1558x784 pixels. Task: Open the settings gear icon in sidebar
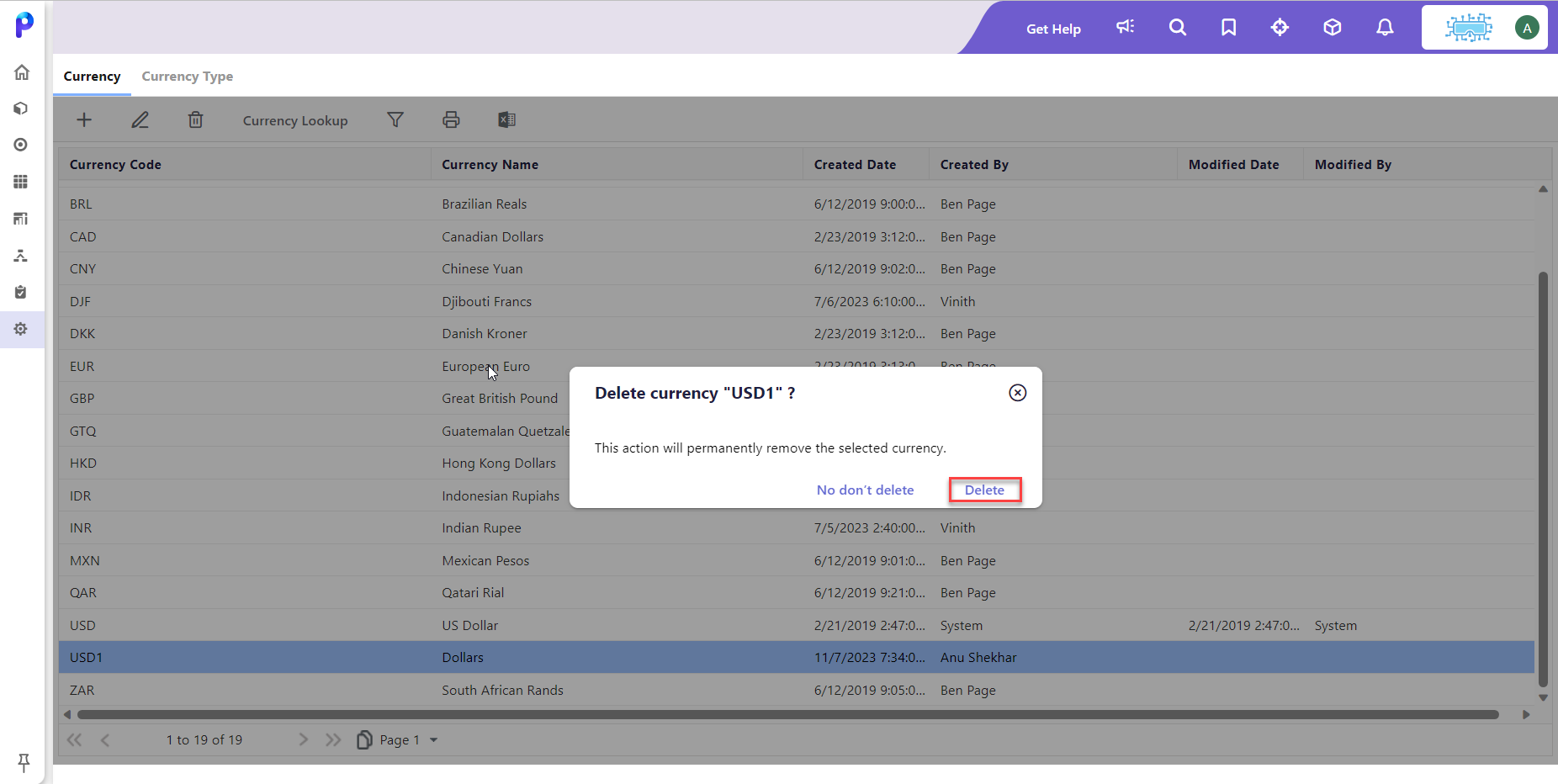21,329
